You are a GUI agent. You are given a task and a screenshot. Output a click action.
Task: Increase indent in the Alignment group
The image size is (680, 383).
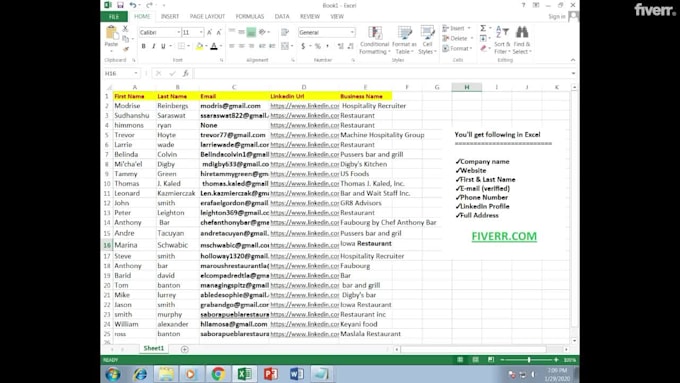coord(272,46)
